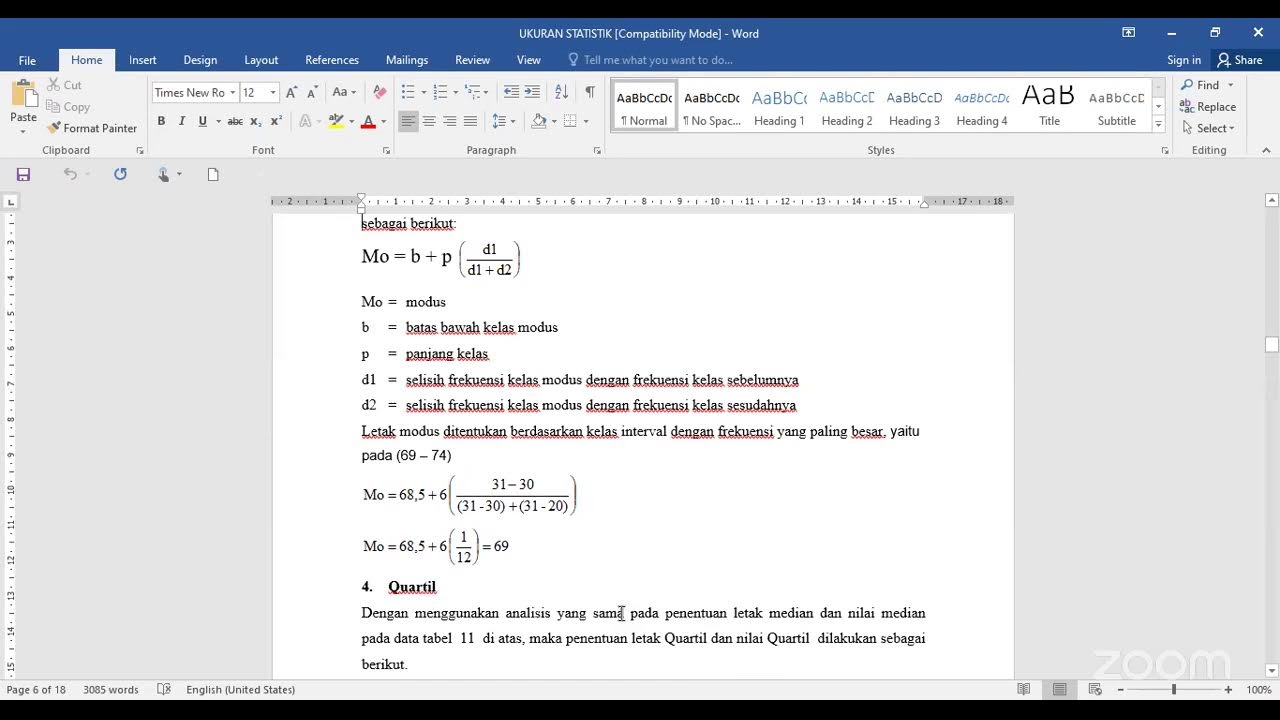Viewport: 1280px width, 720px height.
Task: Toggle Italic formatting
Action: tap(182, 121)
